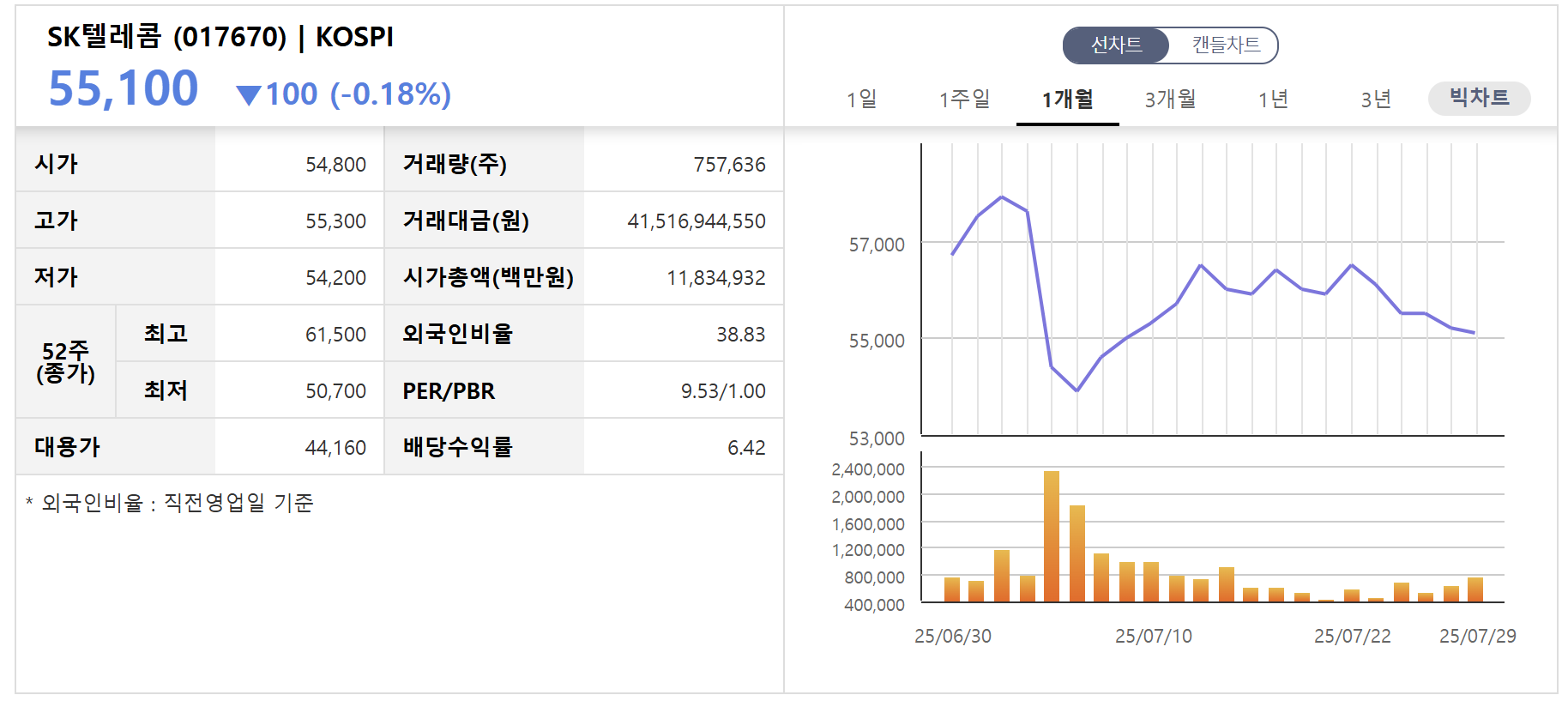Screen dimensions: 1568x701
Task: Click the 대용가 value 44,160
Action: [335, 447]
